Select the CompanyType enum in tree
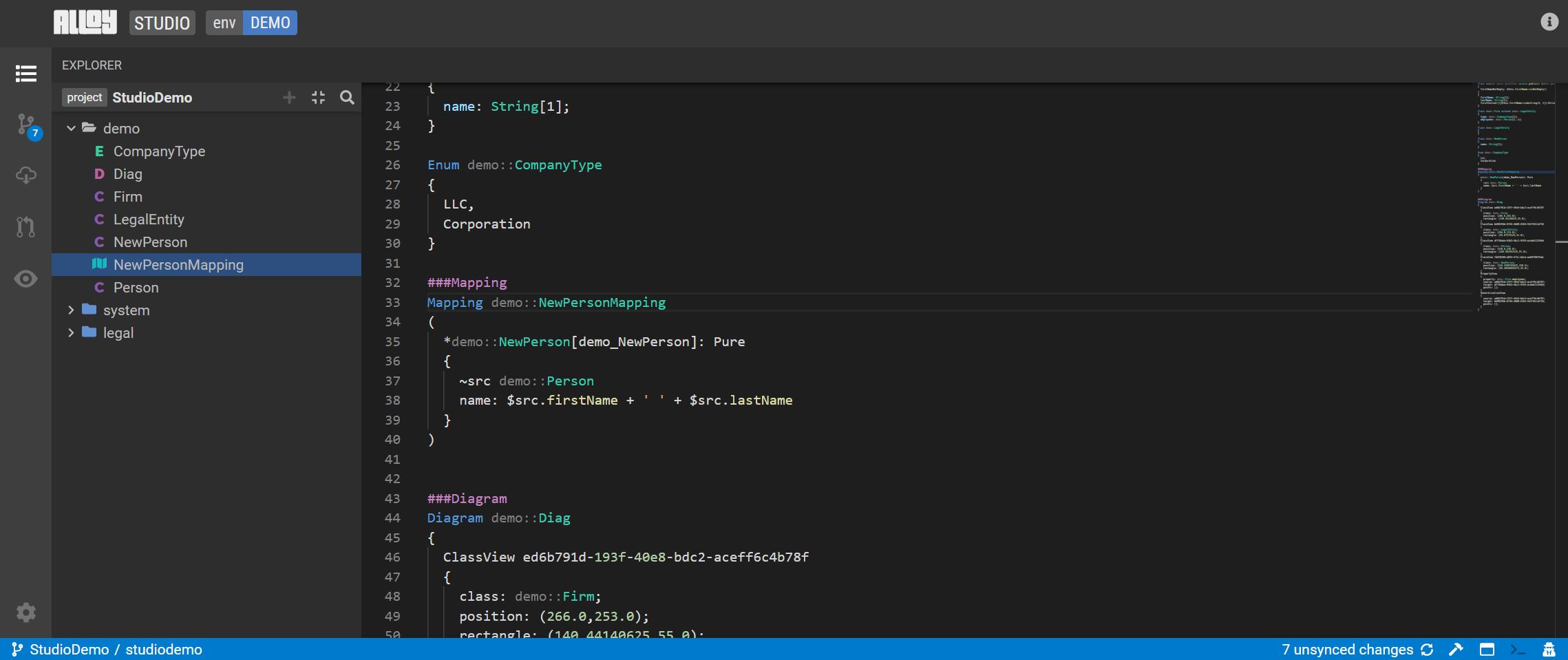Viewport: 1568px width, 660px height. pyautogui.click(x=159, y=151)
